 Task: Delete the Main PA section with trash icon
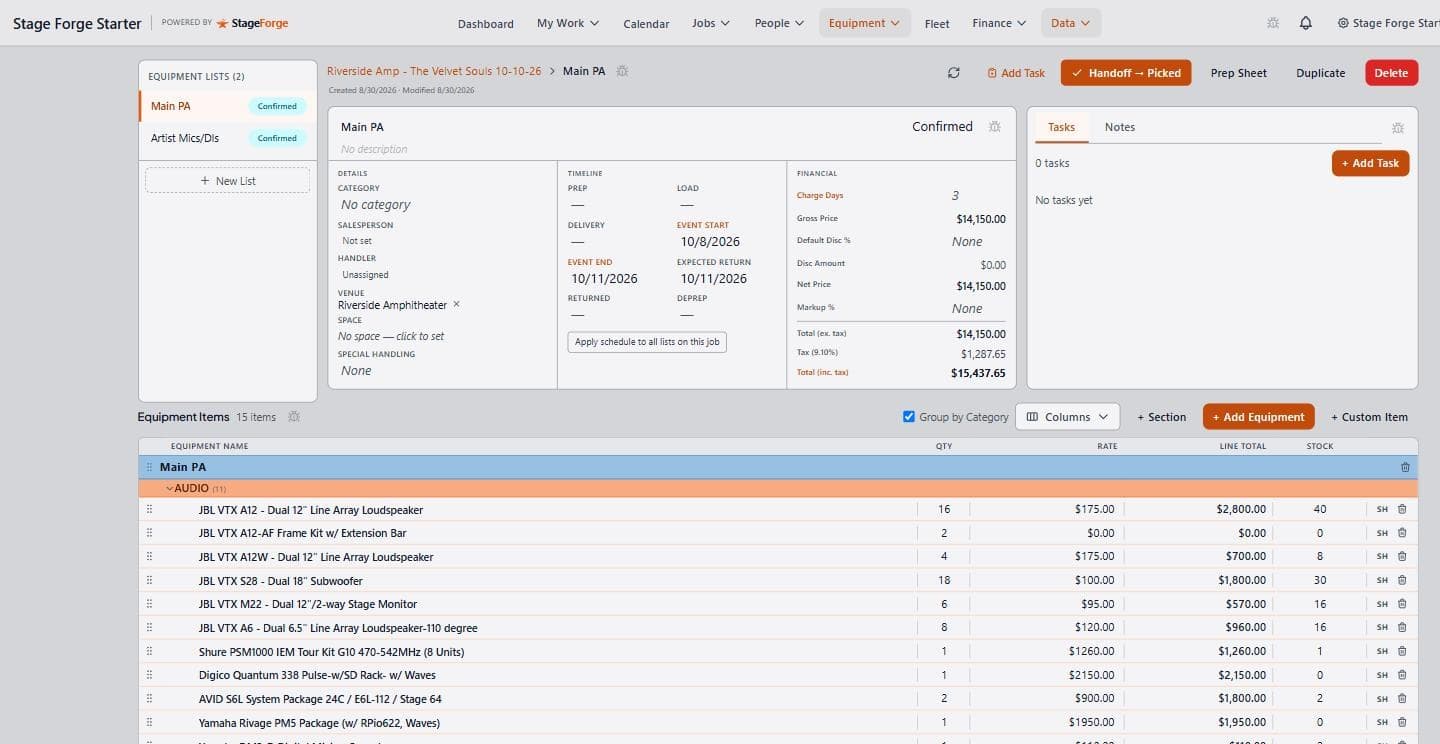point(1405,467)
